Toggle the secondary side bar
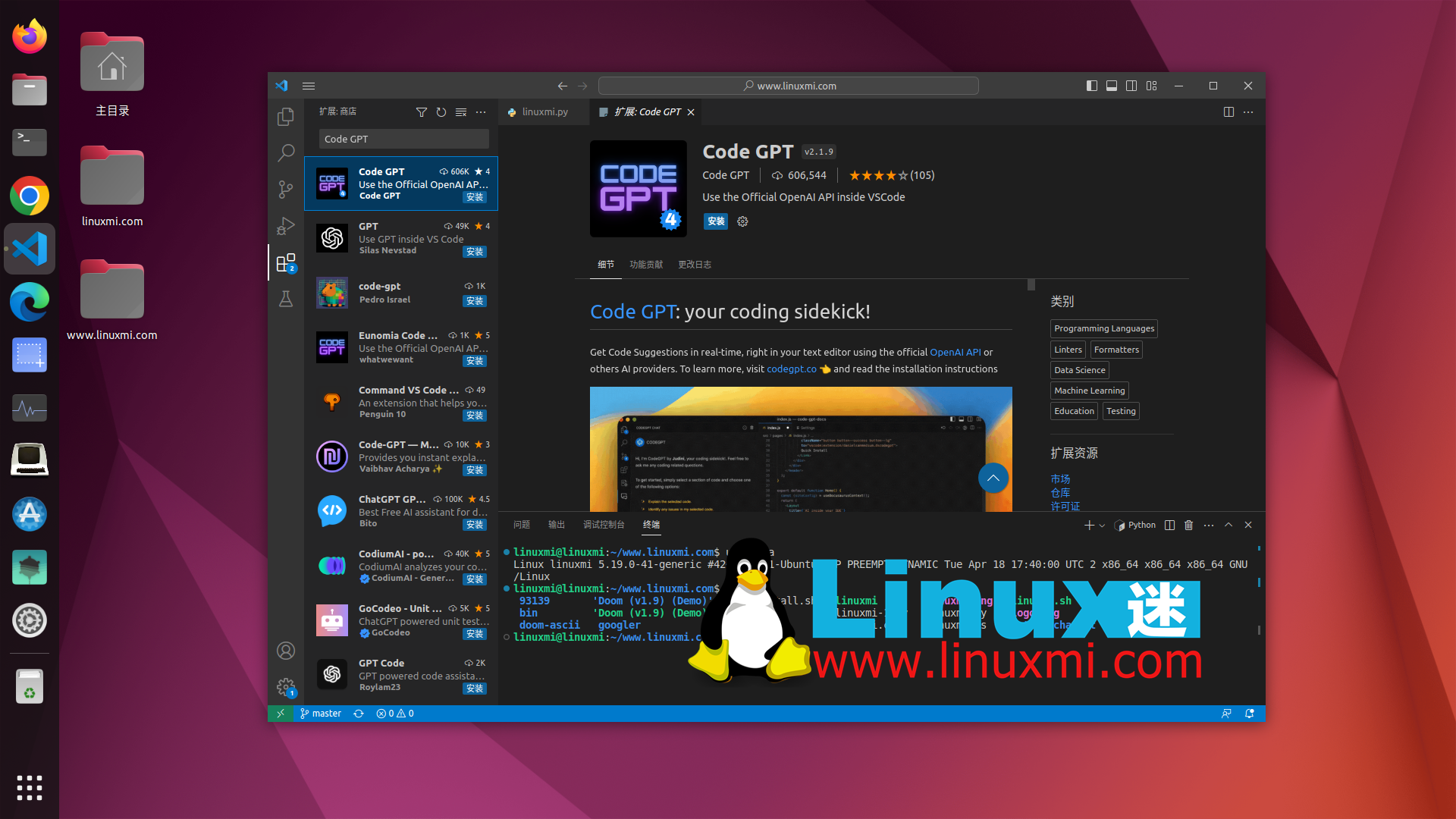The width and height of the screenshot is (1456, 819). pos(1131,86)
